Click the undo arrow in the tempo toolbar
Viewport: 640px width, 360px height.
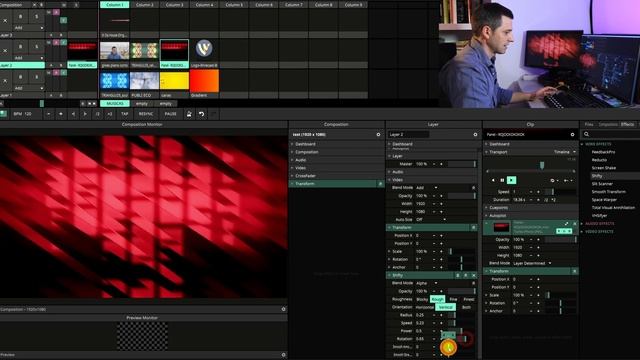(x=201, y=114)
